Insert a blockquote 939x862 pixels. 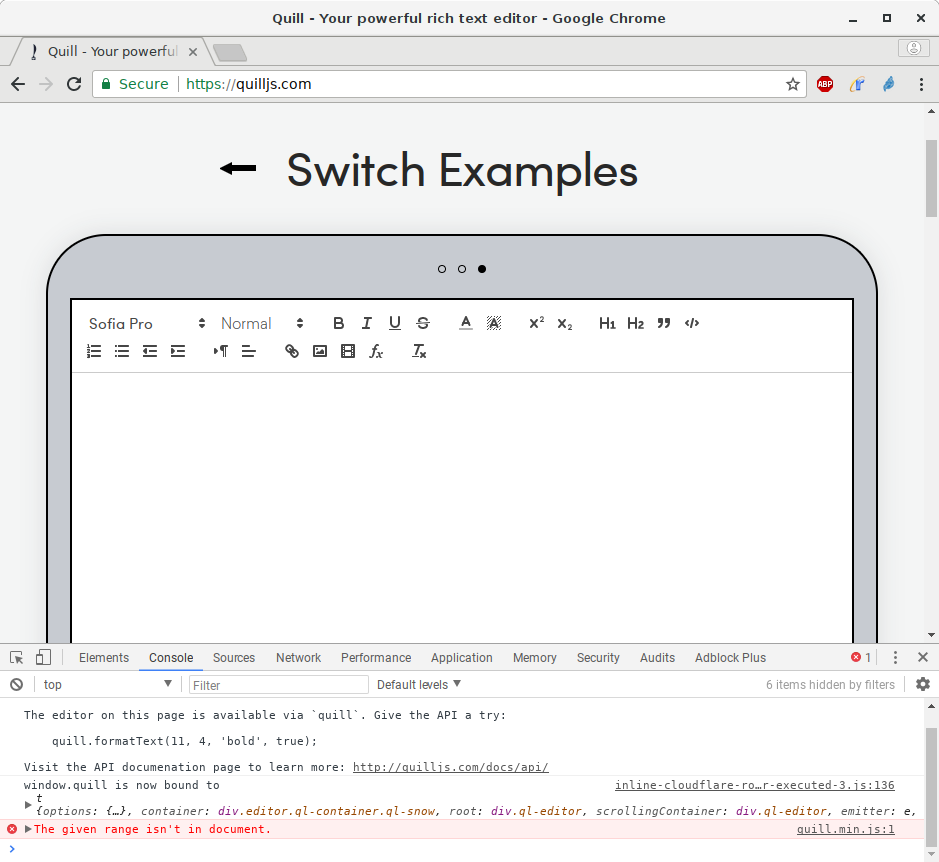664,323
